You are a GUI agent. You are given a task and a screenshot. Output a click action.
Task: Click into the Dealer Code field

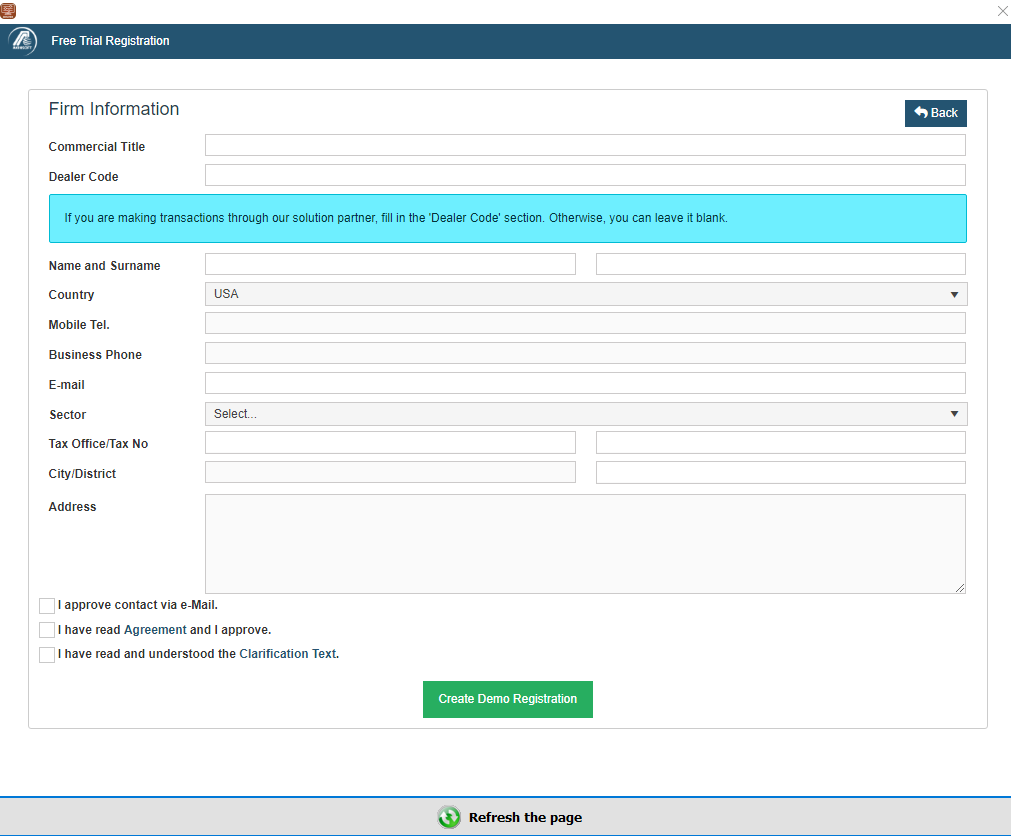(585, 176)
